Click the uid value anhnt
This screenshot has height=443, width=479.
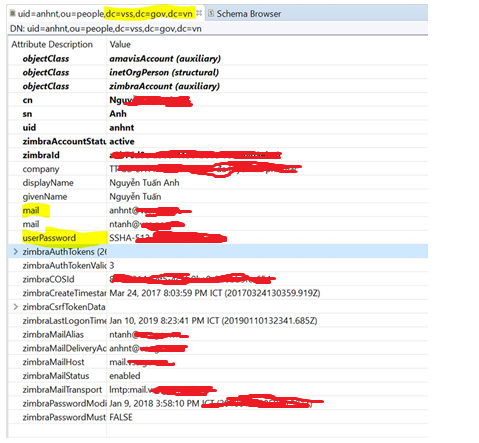point(122,128)
